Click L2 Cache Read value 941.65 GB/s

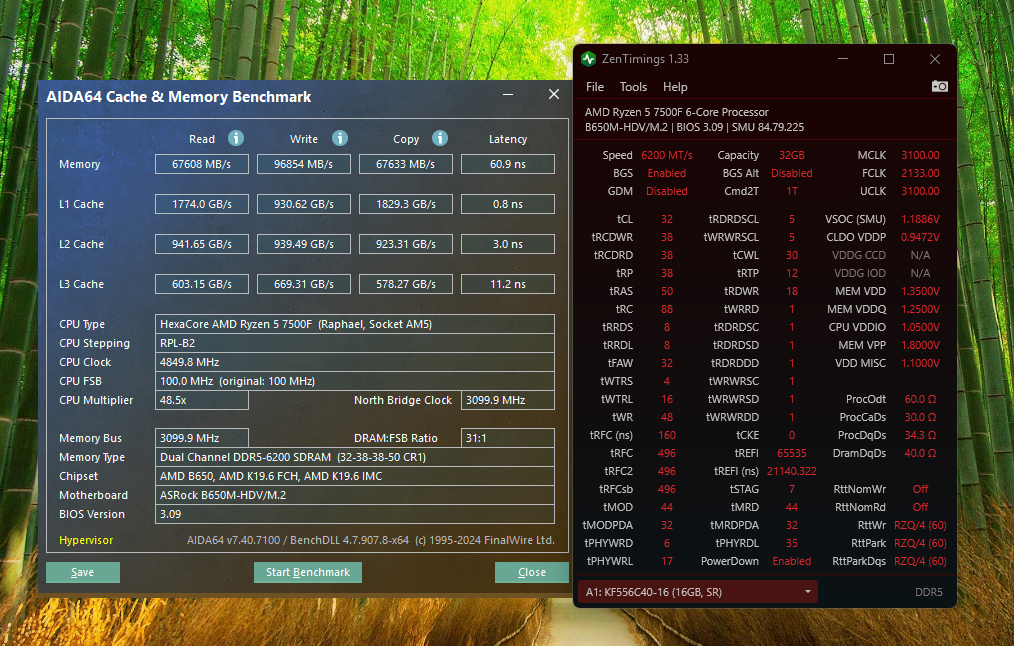[x=202, y=244]
